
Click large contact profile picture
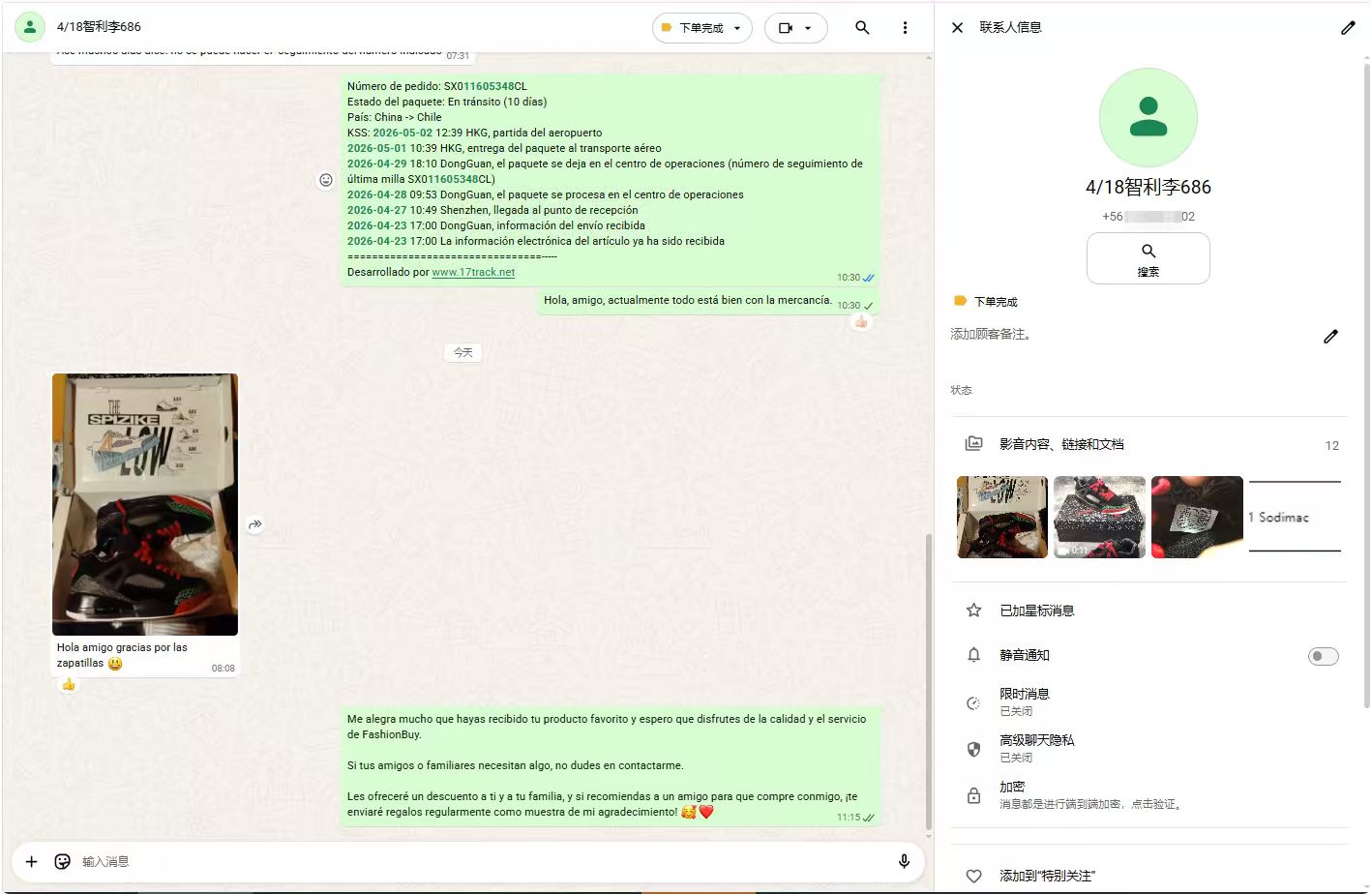(1148, 117)
